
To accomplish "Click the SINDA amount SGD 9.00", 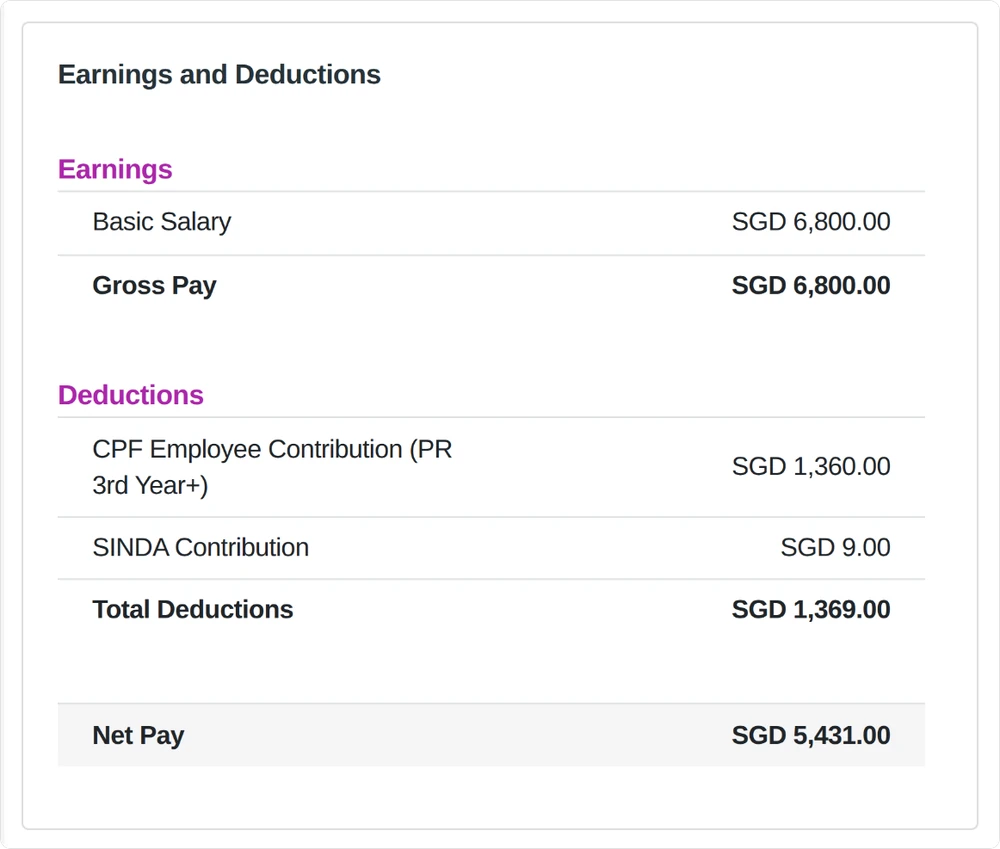I will [835, 547].
